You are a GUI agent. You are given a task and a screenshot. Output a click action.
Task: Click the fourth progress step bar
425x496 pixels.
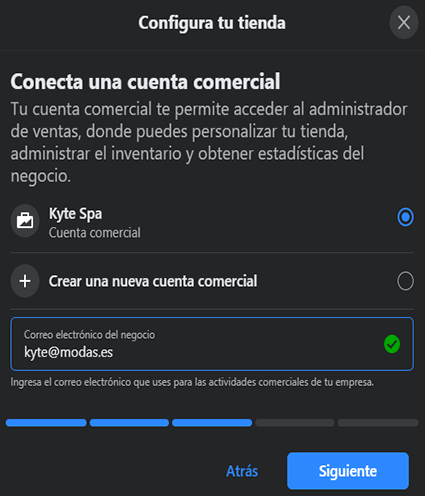coord(295,423)
